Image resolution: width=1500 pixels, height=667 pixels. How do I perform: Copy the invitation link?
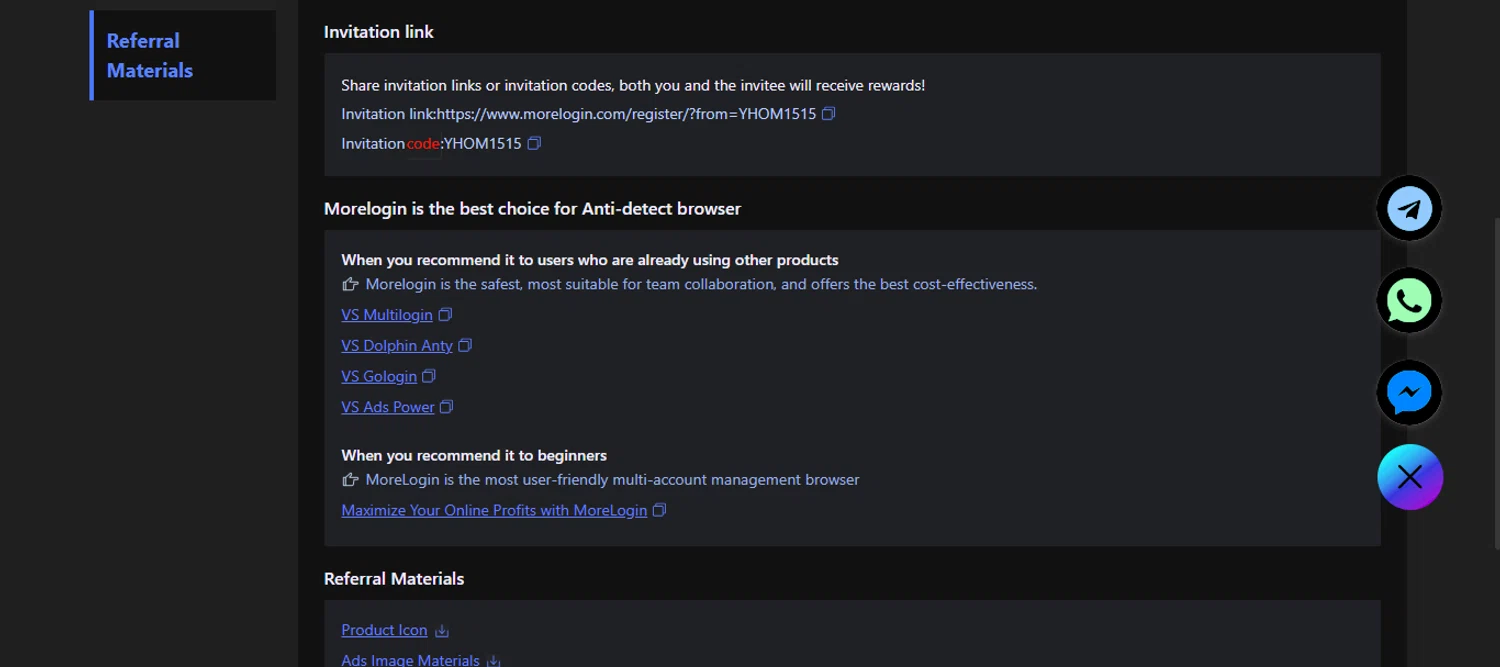[x=828, y=114]
